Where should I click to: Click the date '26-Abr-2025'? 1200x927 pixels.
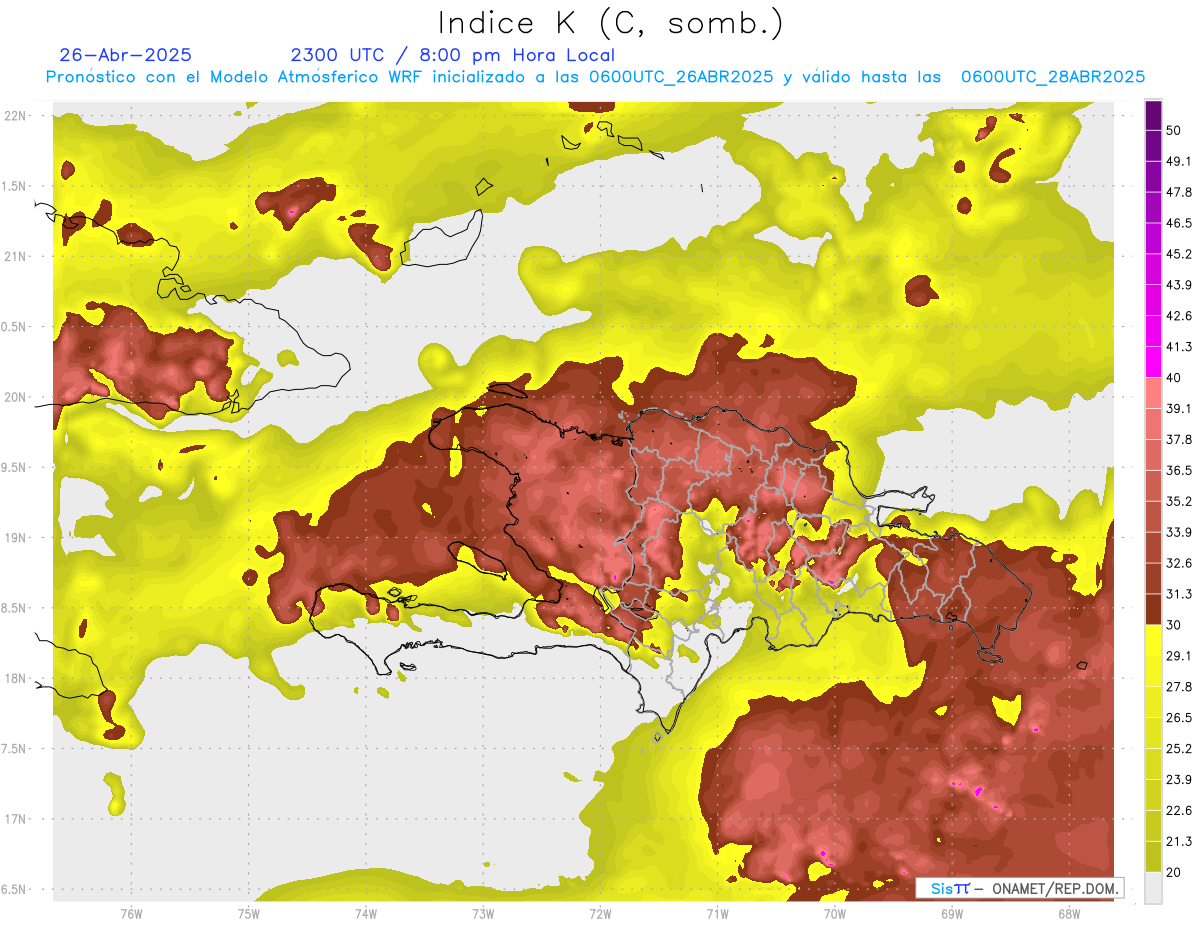[x=125, y=55]
